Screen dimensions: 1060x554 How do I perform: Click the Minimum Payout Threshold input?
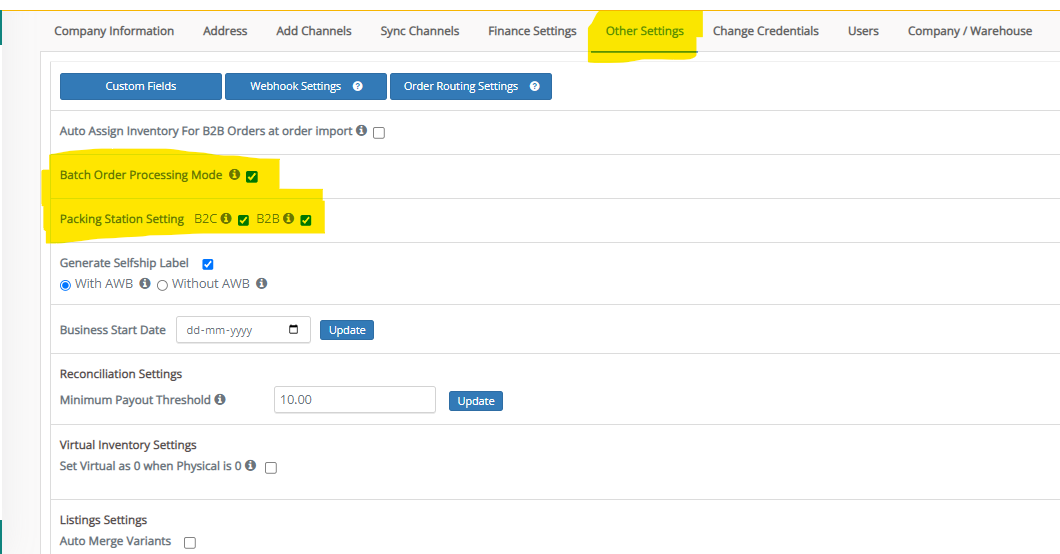coord(355,399)
